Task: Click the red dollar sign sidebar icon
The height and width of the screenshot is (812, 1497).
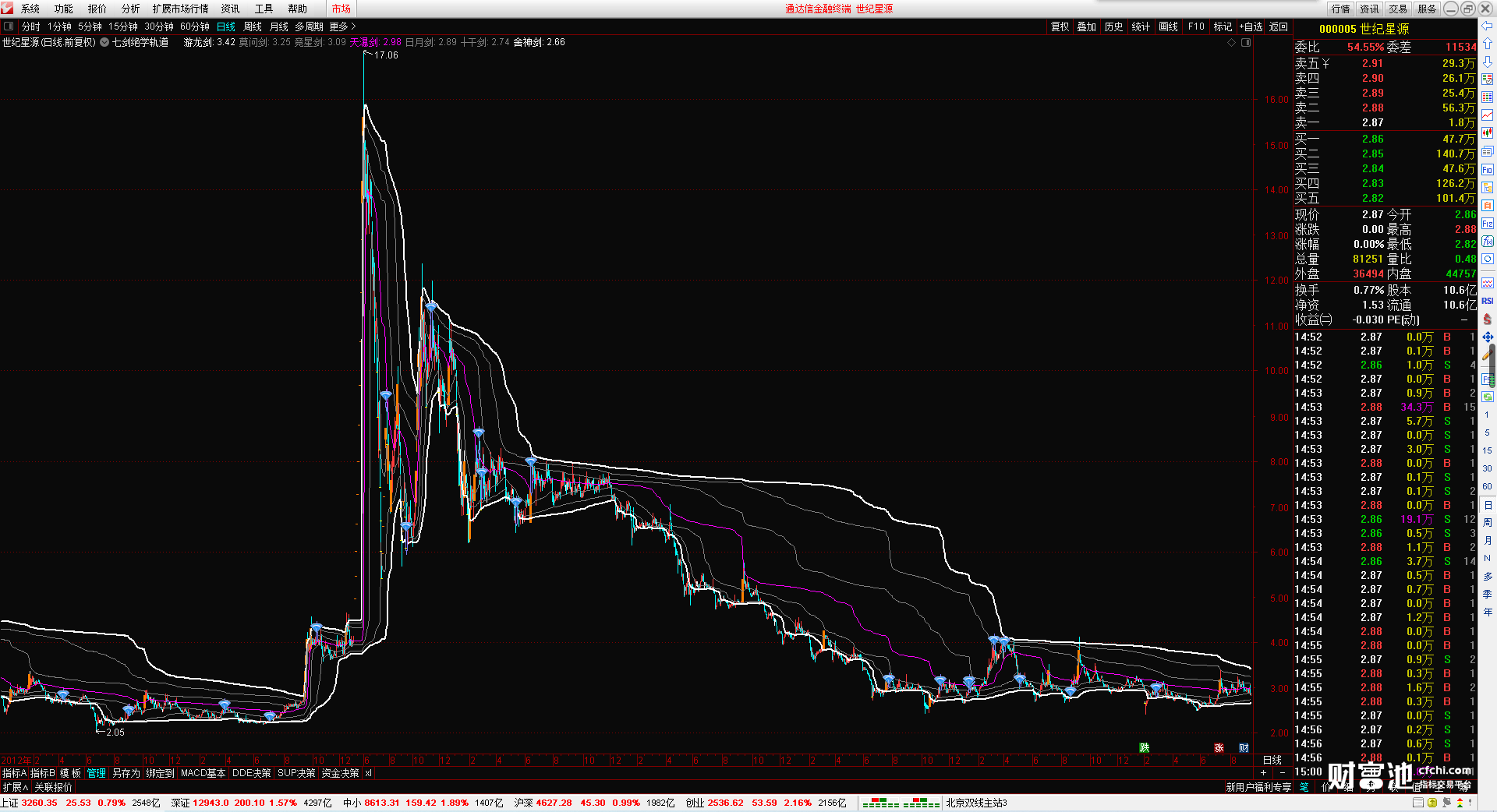Action: [1487, 319]
